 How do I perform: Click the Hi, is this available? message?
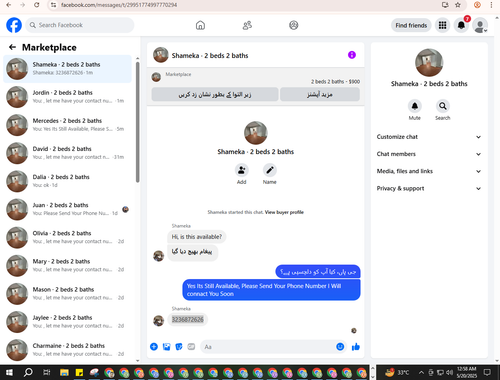point(197,237)
